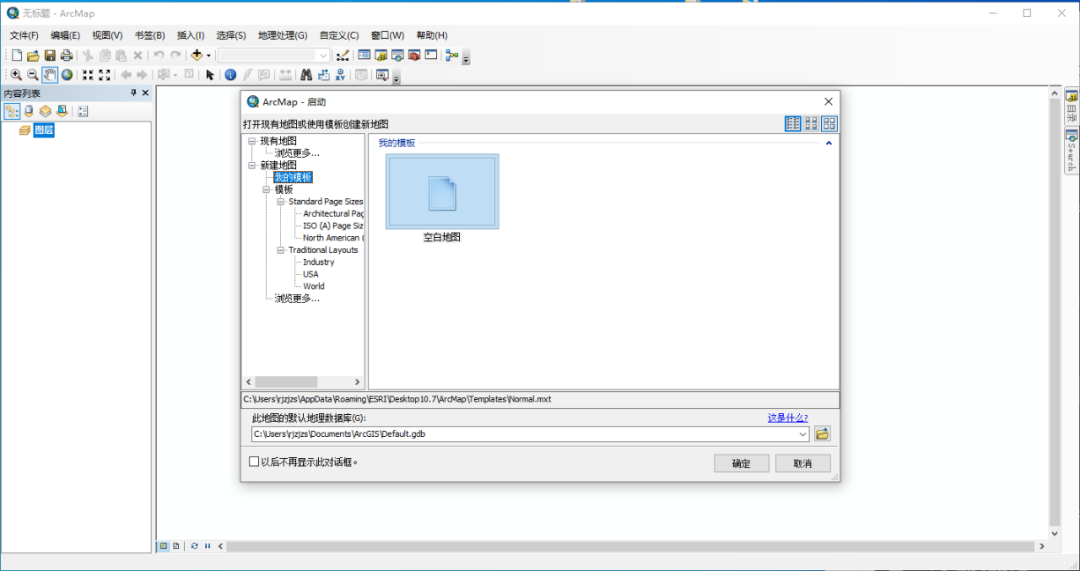Browse for a geodatabase with the folder button
Screen dimensions: 1080x571
click(x=822, y=434)
